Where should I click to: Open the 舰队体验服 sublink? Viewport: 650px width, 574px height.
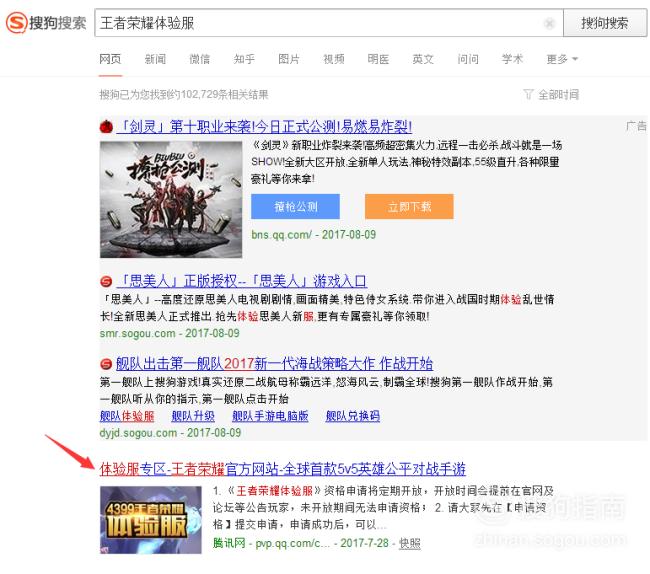(x=127, y=416)
